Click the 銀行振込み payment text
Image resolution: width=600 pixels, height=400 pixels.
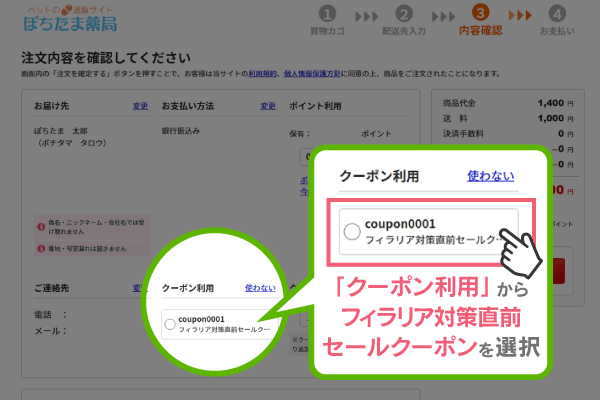(181, 131)
